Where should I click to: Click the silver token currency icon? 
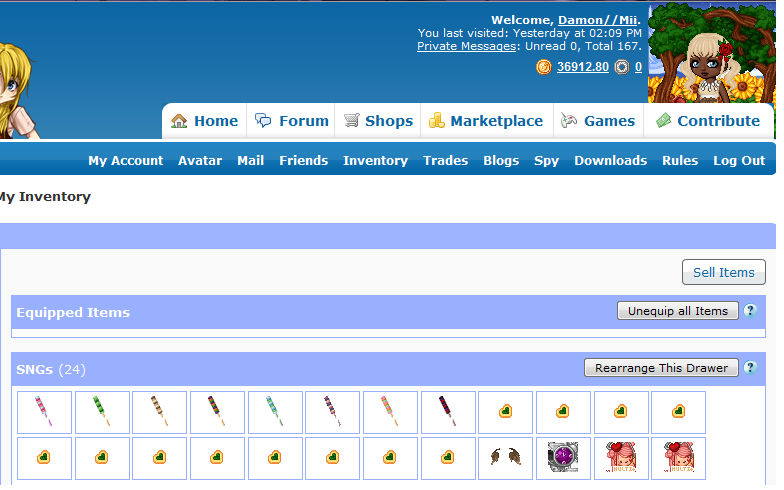[x=622, y=67]
